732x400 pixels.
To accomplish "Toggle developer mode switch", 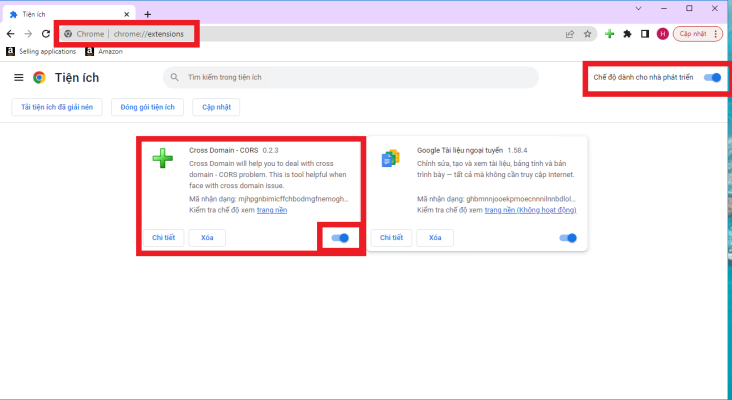I will click(712, 77).
